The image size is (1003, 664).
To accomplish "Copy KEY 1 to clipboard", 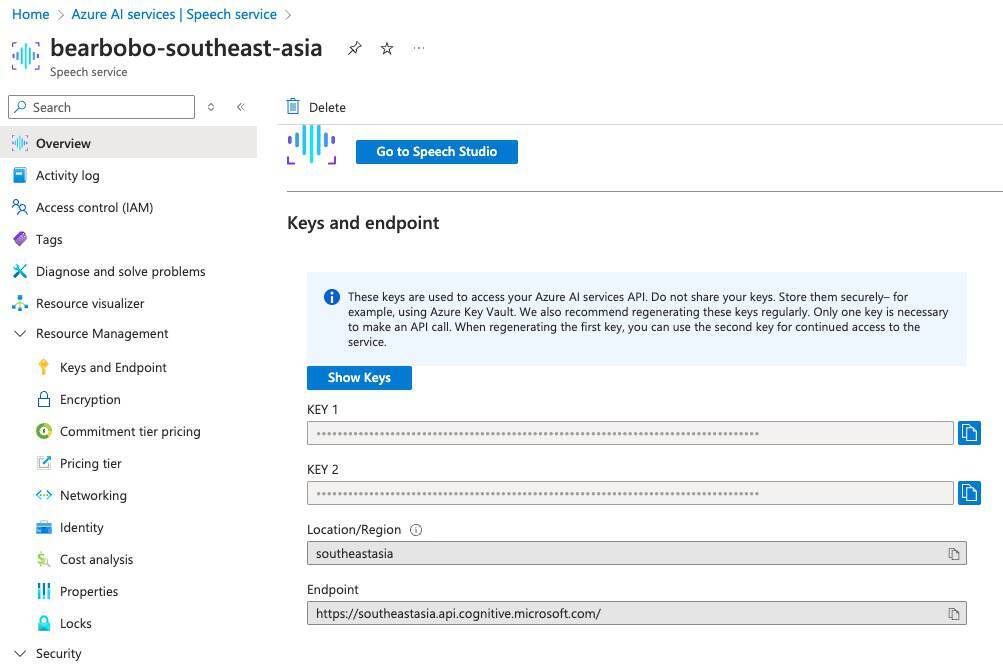I will pyautogui.click(x=968, y=433).
